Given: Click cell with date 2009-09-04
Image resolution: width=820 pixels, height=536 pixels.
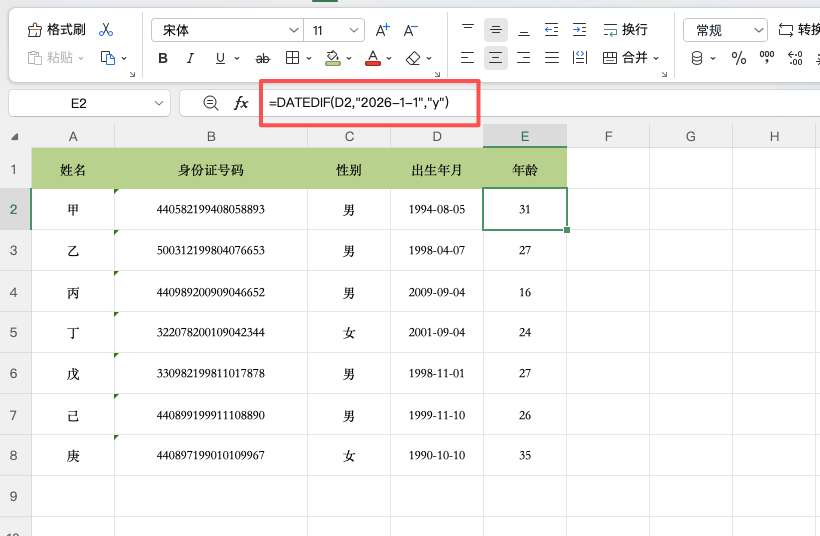Looking at the screenshot, I should [x=437, y=292].
